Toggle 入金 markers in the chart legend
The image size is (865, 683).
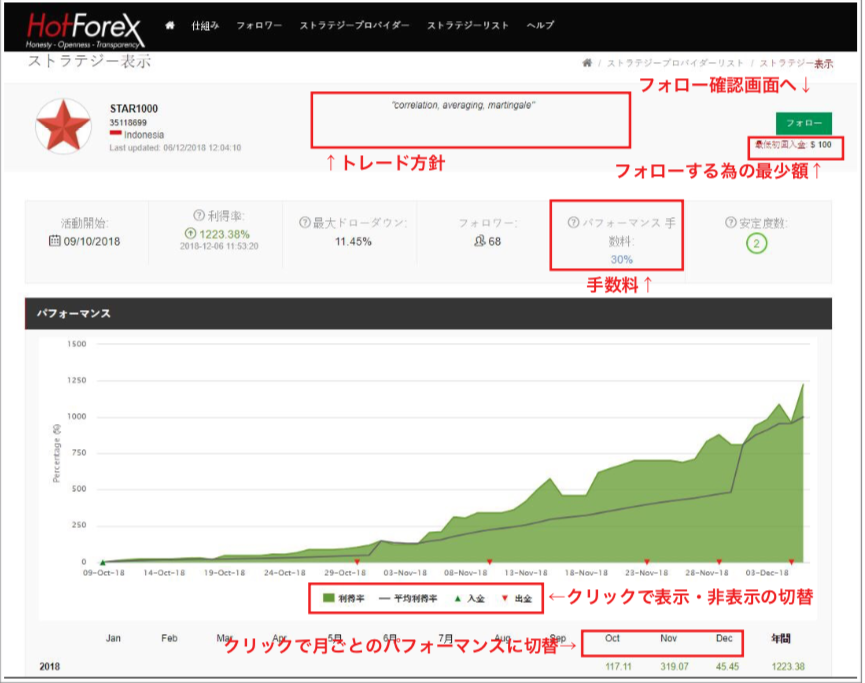[x=467, y=598]
